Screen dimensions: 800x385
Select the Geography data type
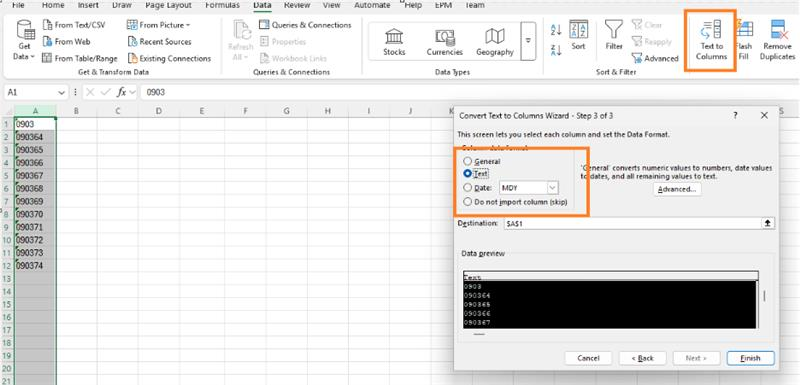[x=494, y=42]
